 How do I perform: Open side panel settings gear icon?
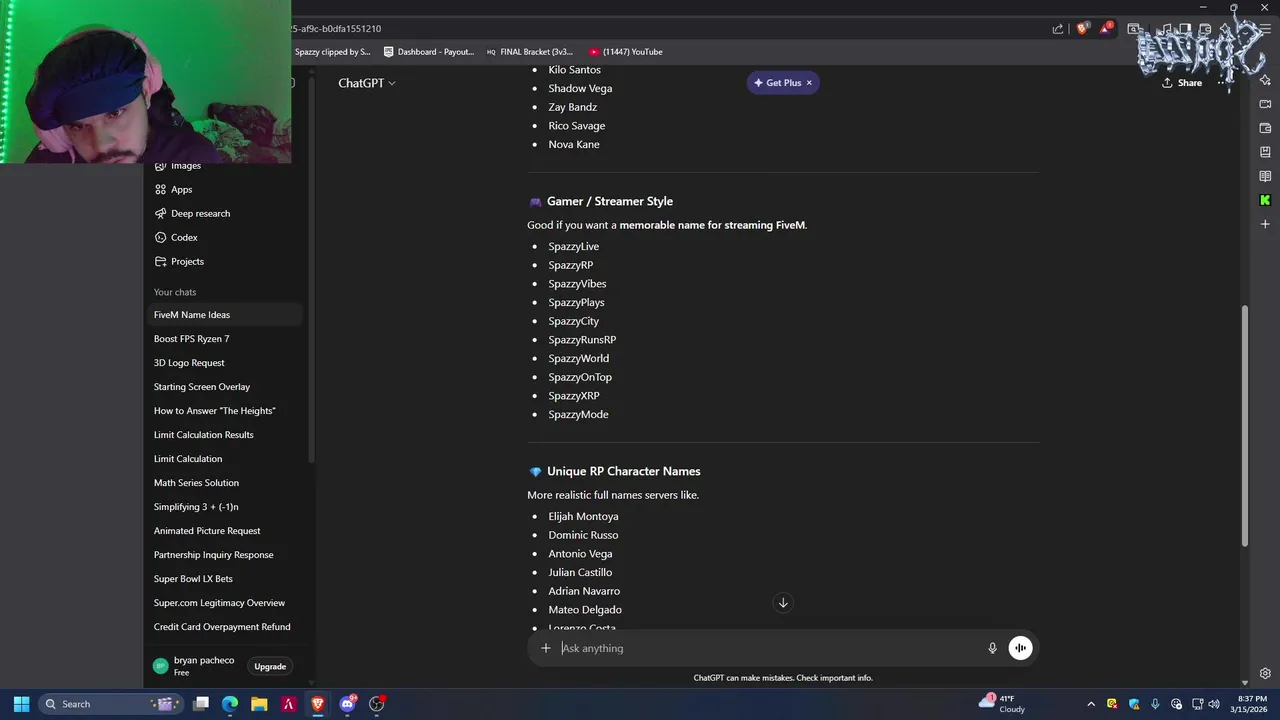point(1265,673)
